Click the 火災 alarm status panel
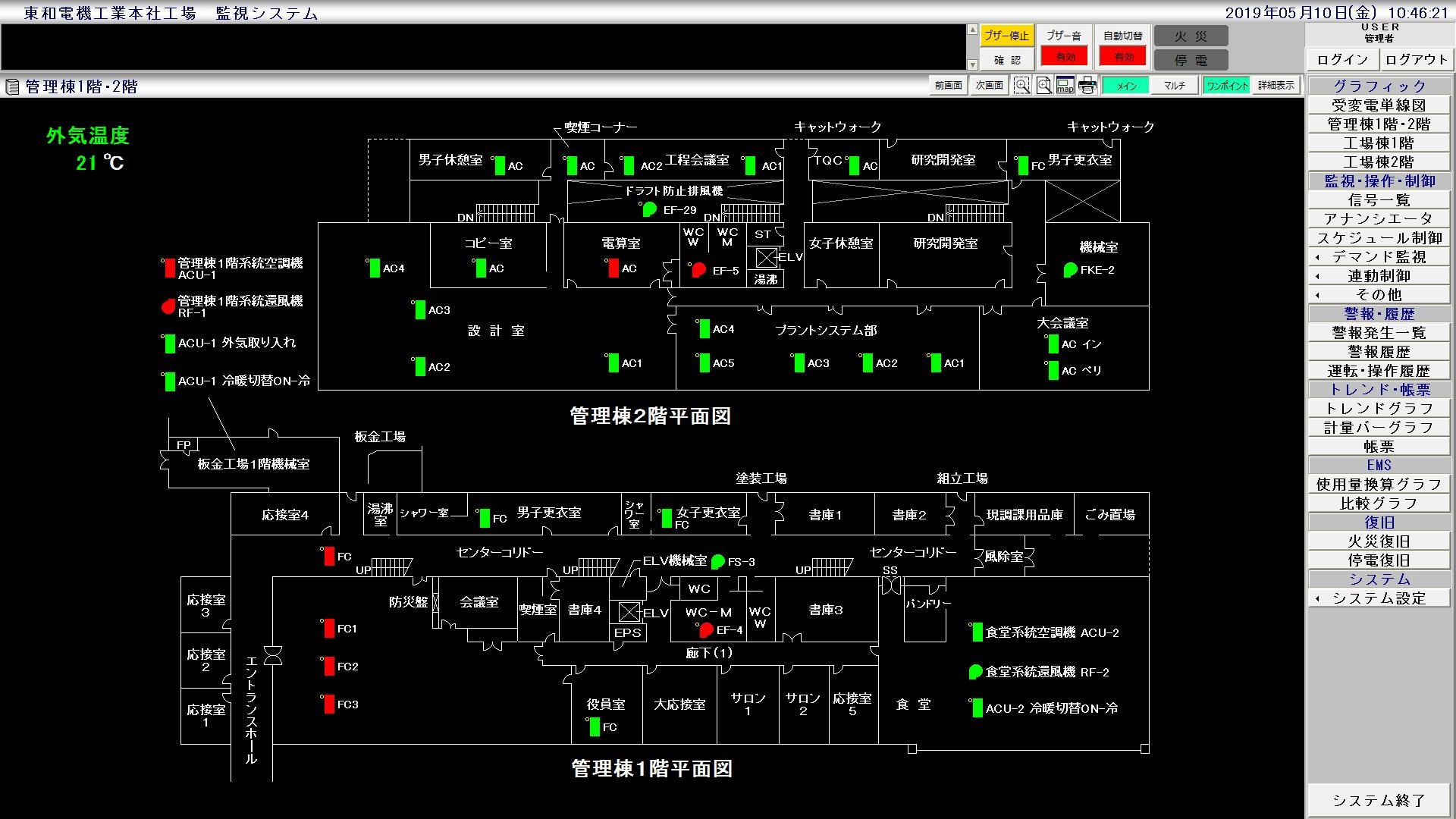 (1191, 36)
